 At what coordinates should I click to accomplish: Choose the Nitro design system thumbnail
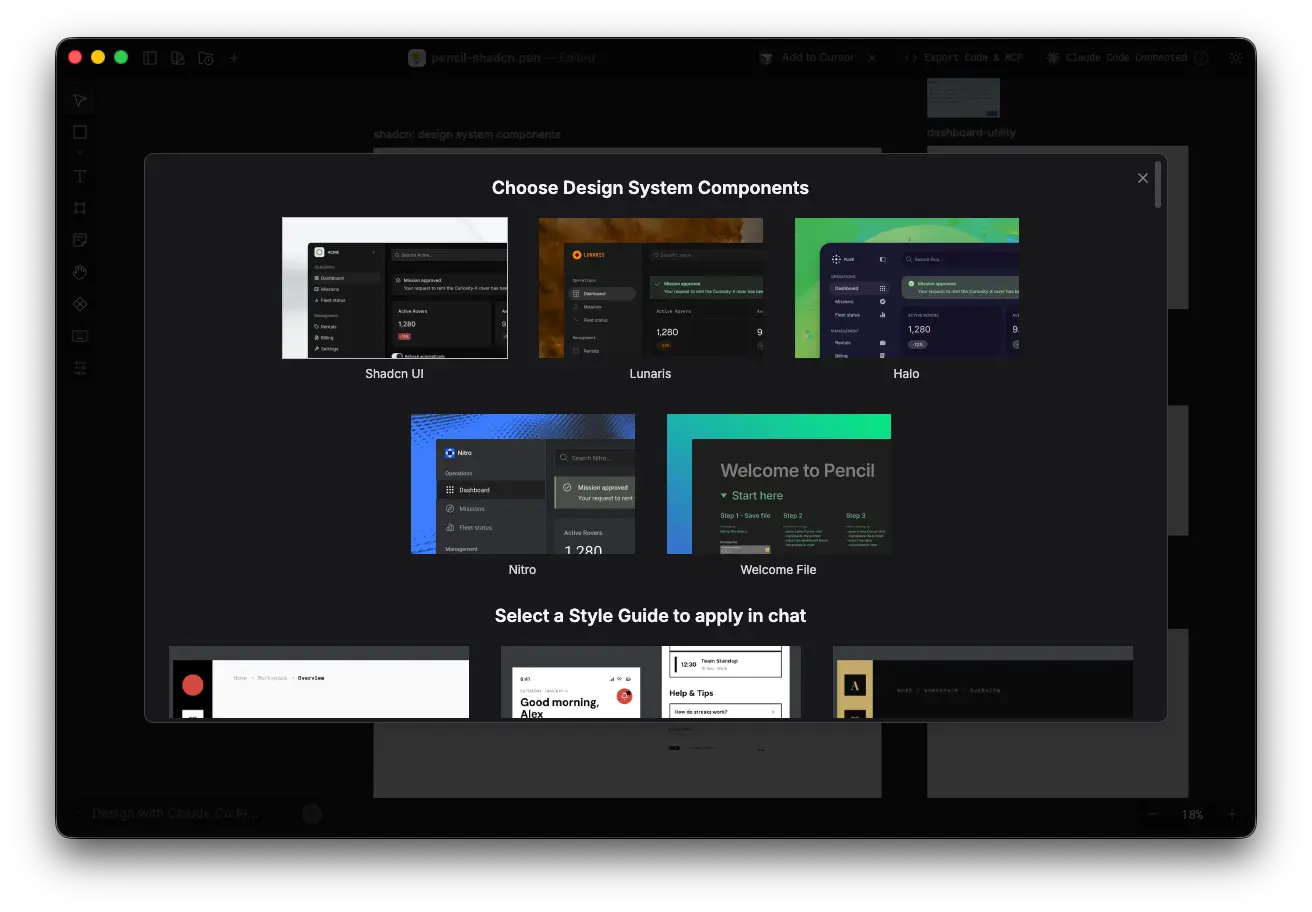click(x=523, y=484)
